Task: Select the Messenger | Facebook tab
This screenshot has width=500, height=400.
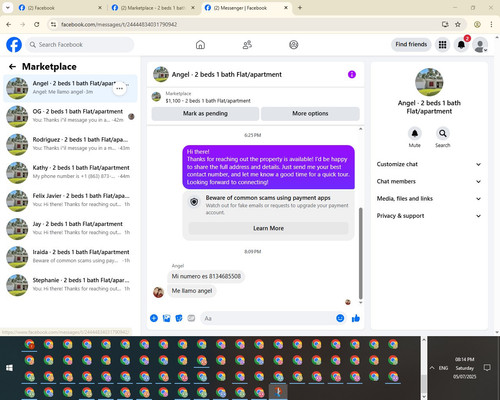Action: click(x=247, y=8)
